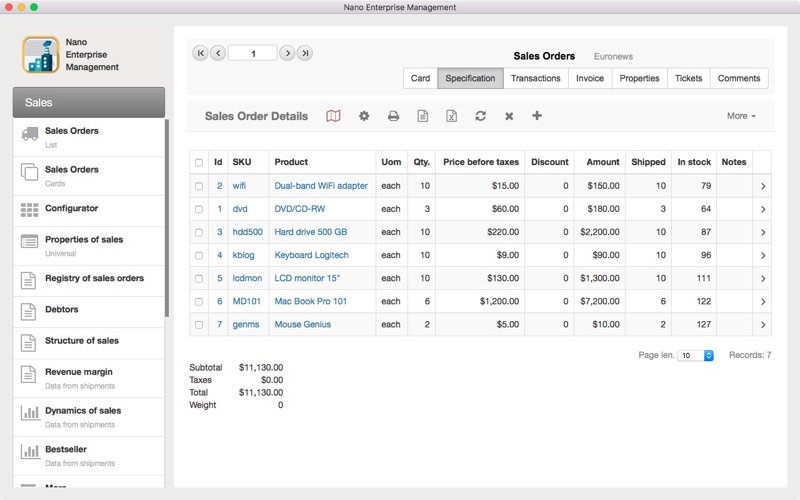Viewport: 800px width, 500px height.
Task: Delete selected rows with X icon
Action: (509, 116)
